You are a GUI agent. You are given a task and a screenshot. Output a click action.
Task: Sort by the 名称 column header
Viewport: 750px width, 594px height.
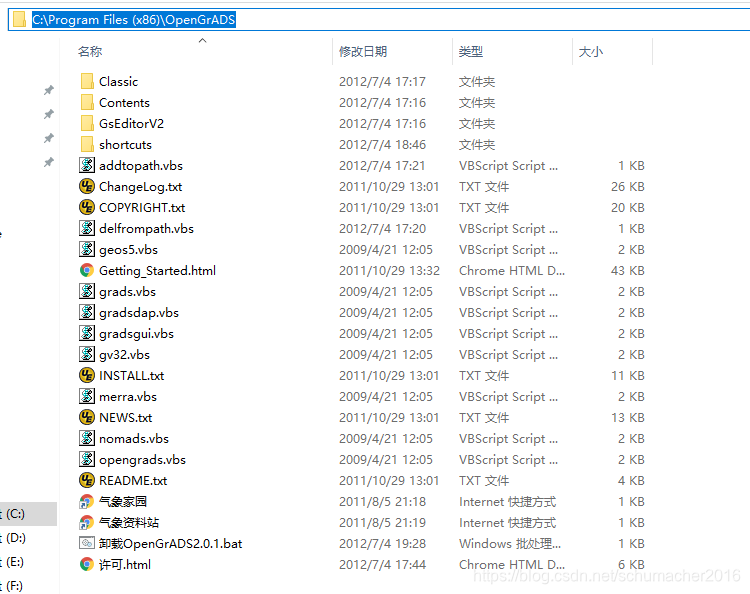(90, 51)
